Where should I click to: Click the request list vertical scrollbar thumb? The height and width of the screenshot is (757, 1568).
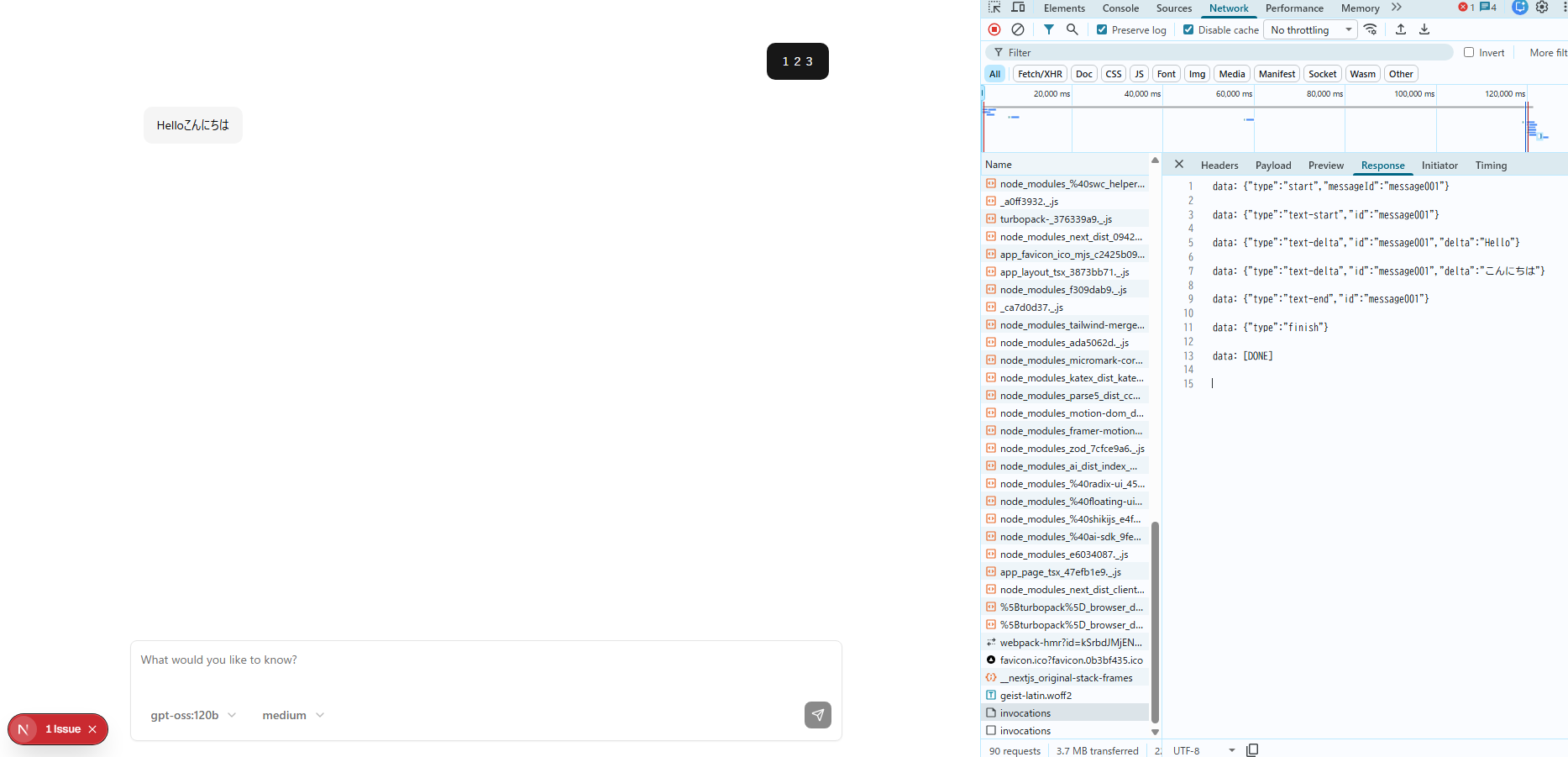(x=1155, y=622)
